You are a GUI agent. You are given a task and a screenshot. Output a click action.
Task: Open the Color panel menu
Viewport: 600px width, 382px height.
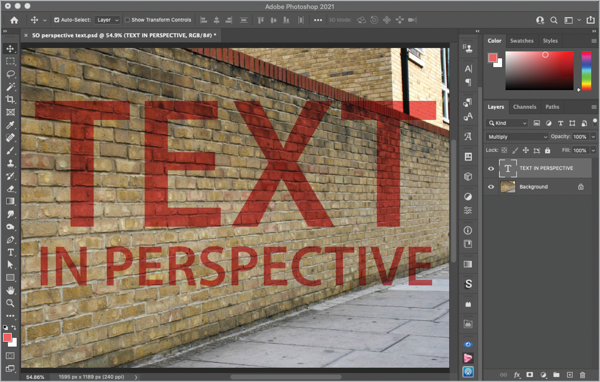[x=593, y=41]
